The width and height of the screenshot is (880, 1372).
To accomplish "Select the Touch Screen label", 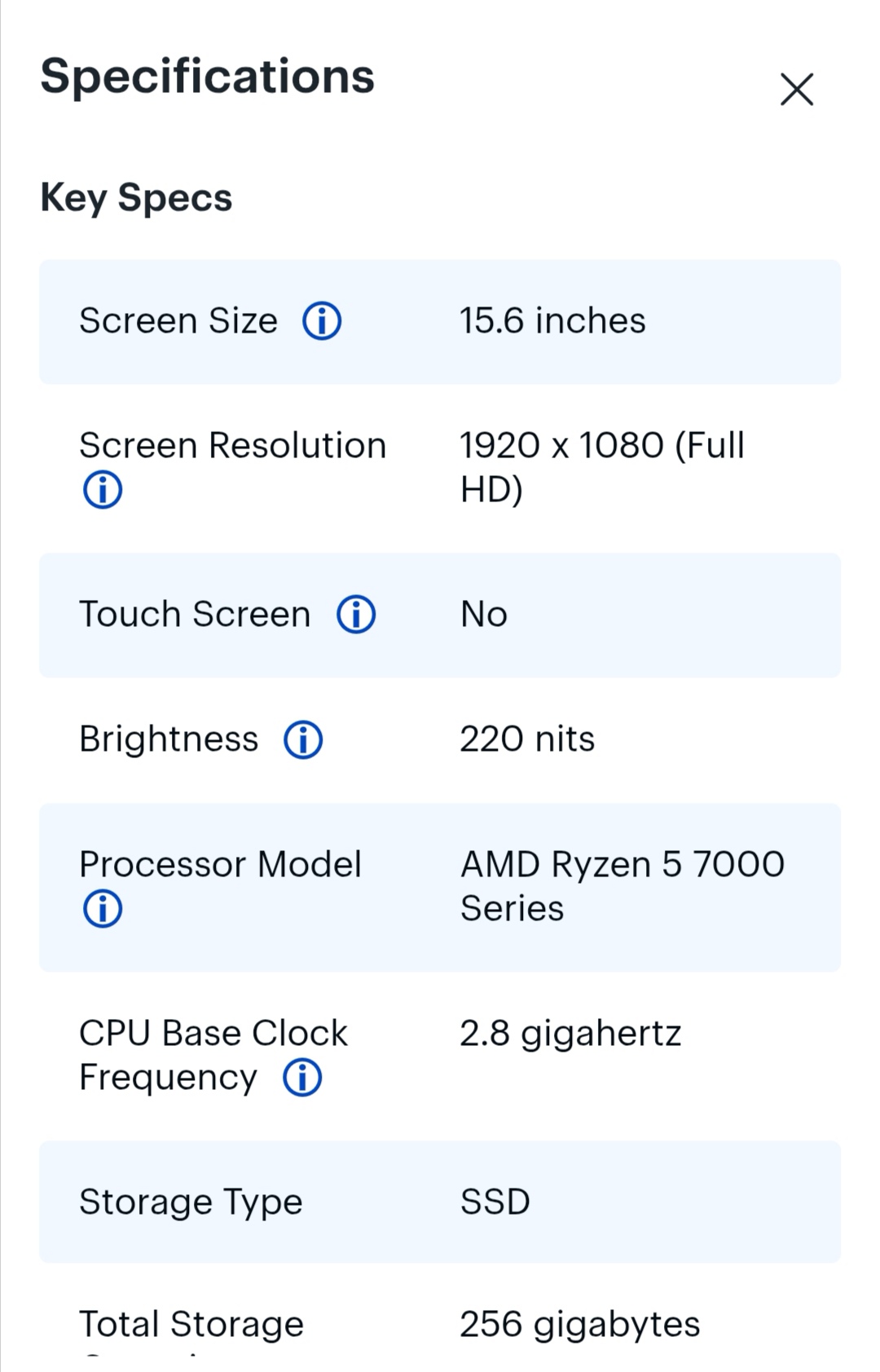I will 195,614.
